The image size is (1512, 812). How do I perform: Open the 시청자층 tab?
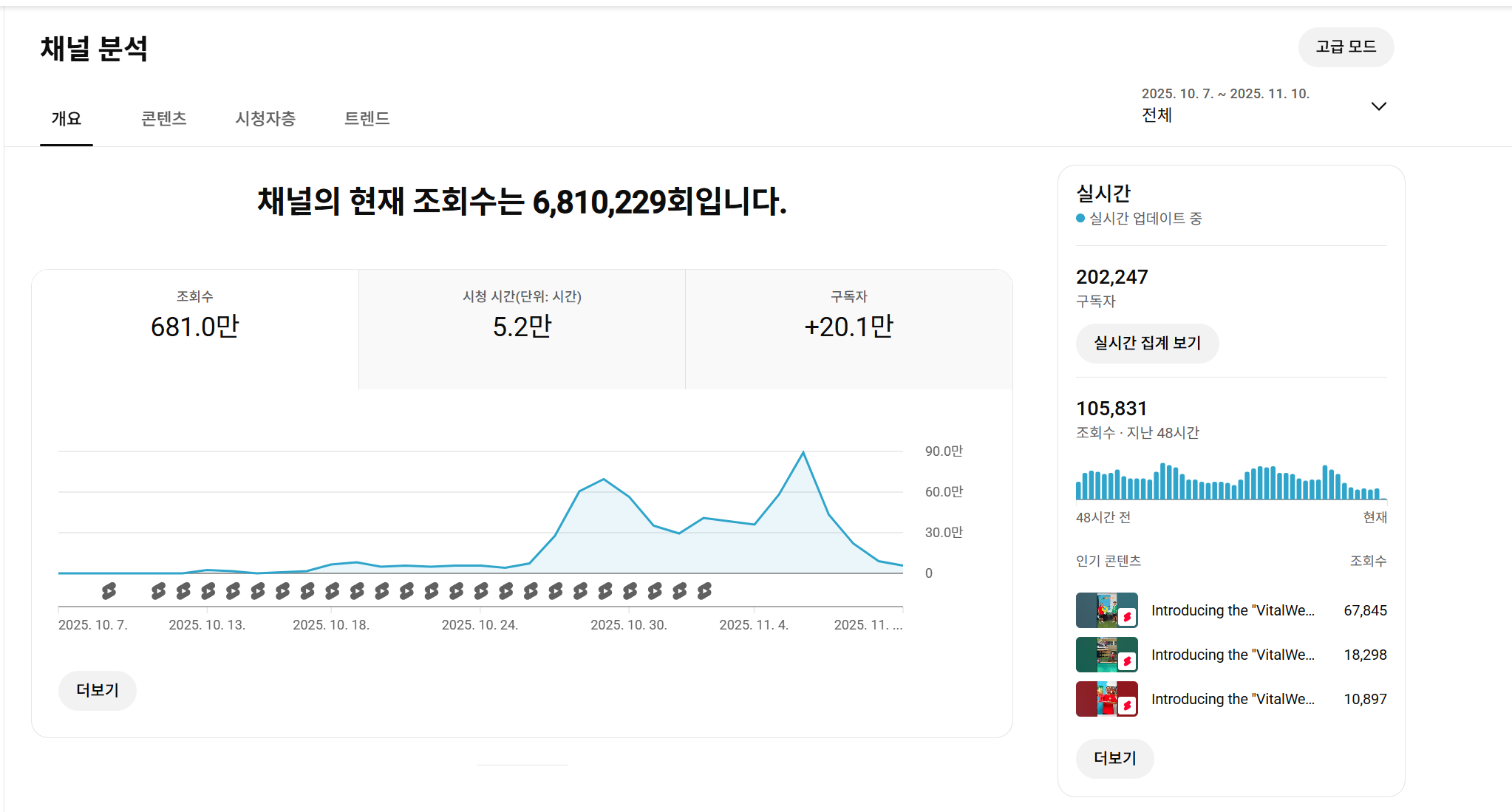click(x=265, y=118)
